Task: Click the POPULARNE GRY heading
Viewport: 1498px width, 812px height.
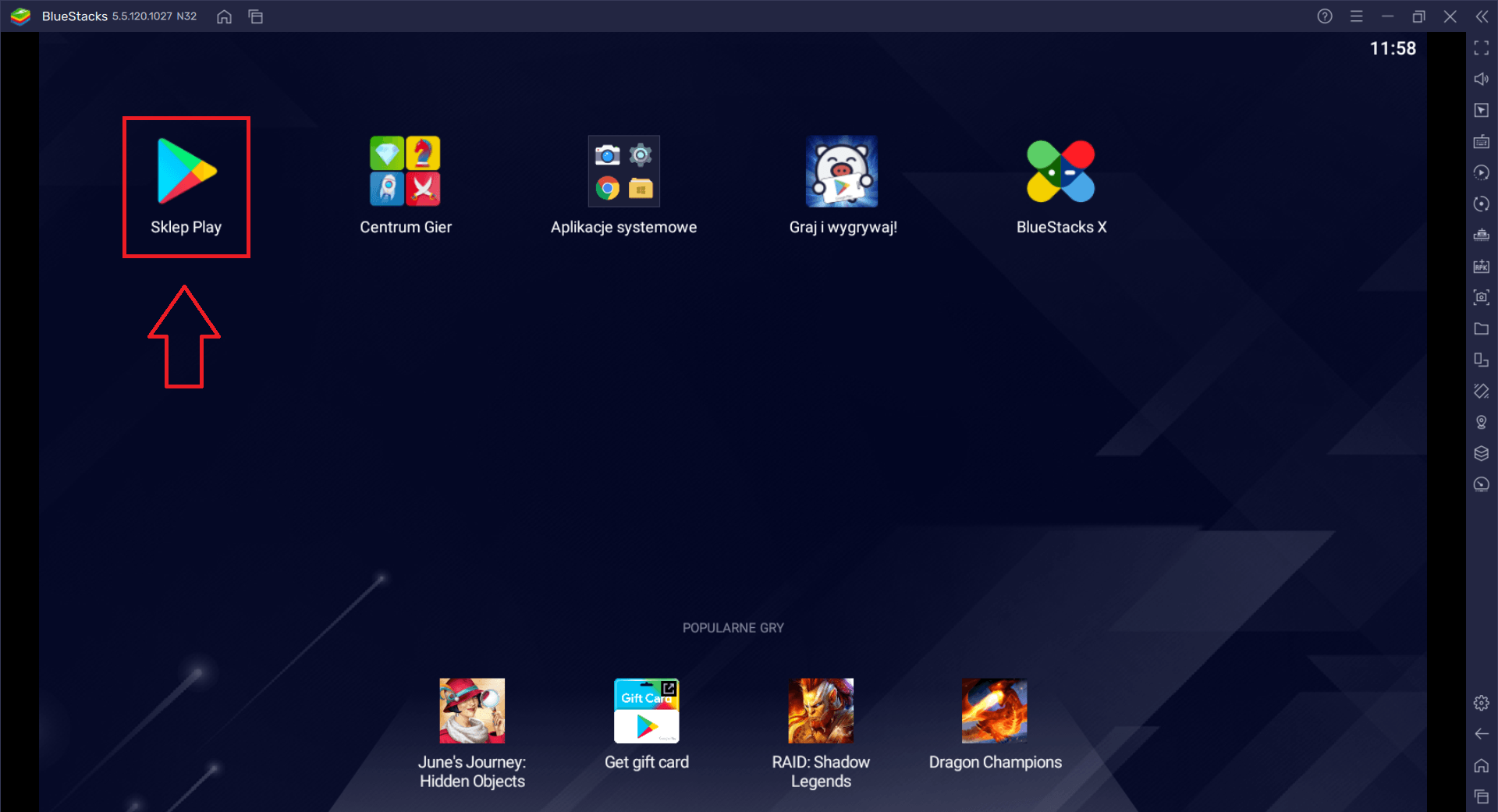Action: pos(733,628)
